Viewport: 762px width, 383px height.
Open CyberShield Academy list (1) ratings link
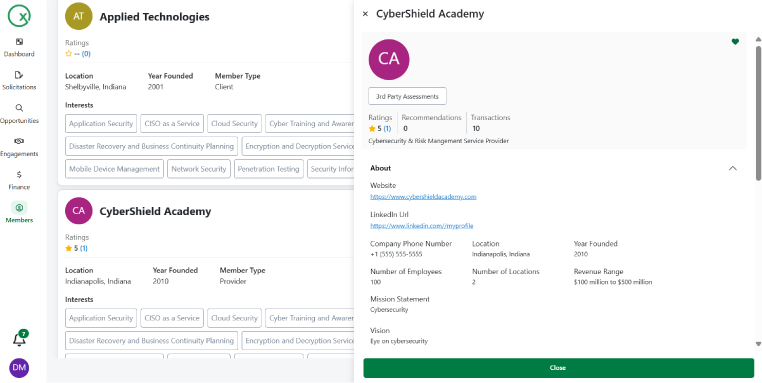pyautogui.click(x=84, y=248)
